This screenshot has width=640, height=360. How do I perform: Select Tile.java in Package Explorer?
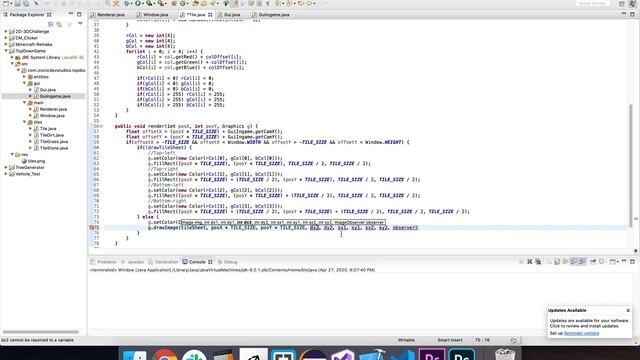pyautogui.click(x=48, y=129)
